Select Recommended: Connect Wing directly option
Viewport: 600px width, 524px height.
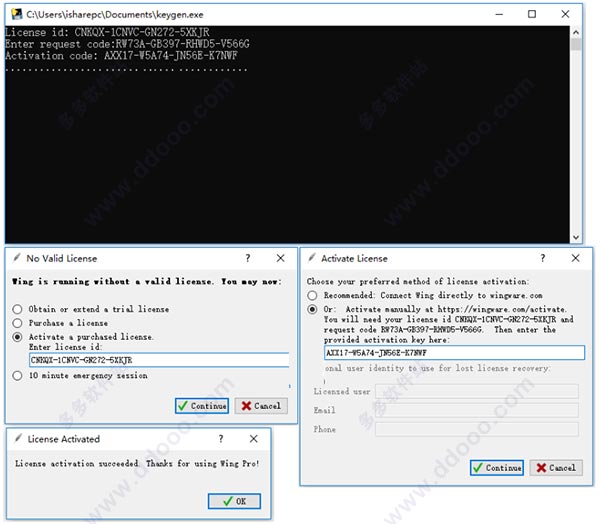tap(312, 295)
